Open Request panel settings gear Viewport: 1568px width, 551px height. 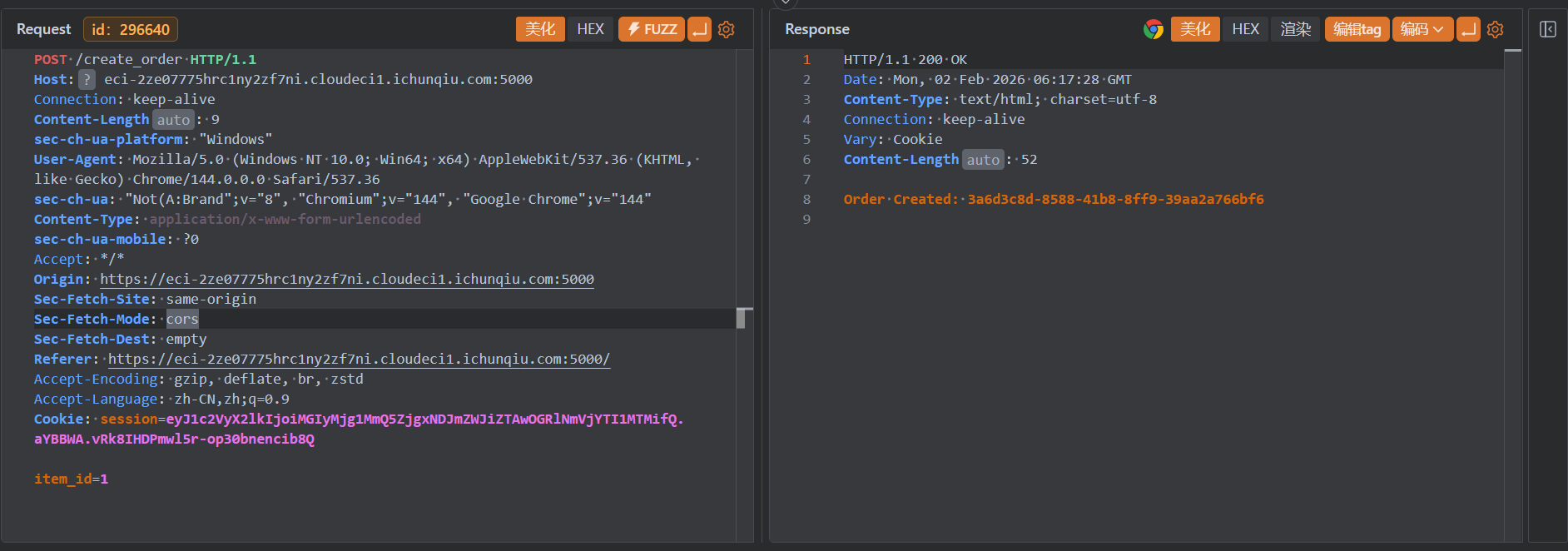pyautogui.click(x=726, y=29)
